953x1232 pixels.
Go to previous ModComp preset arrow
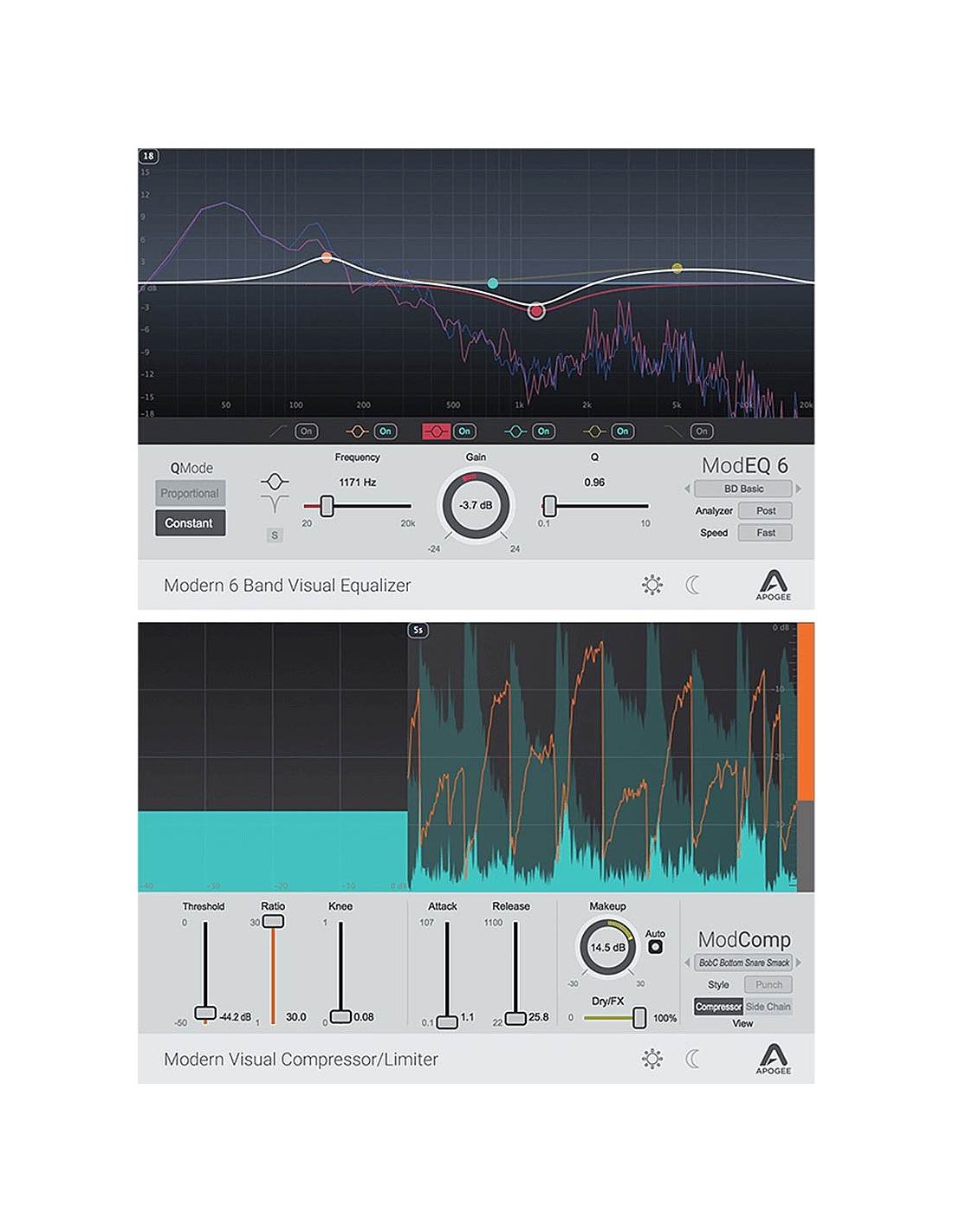pyautogui.click(x=688, y=963)
